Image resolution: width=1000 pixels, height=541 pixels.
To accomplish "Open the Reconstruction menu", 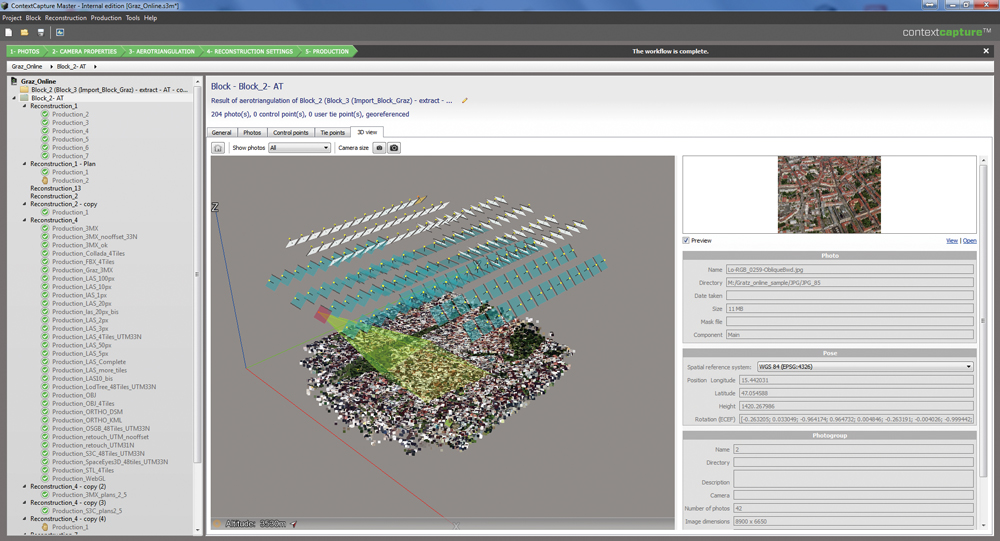I will 65,18.
